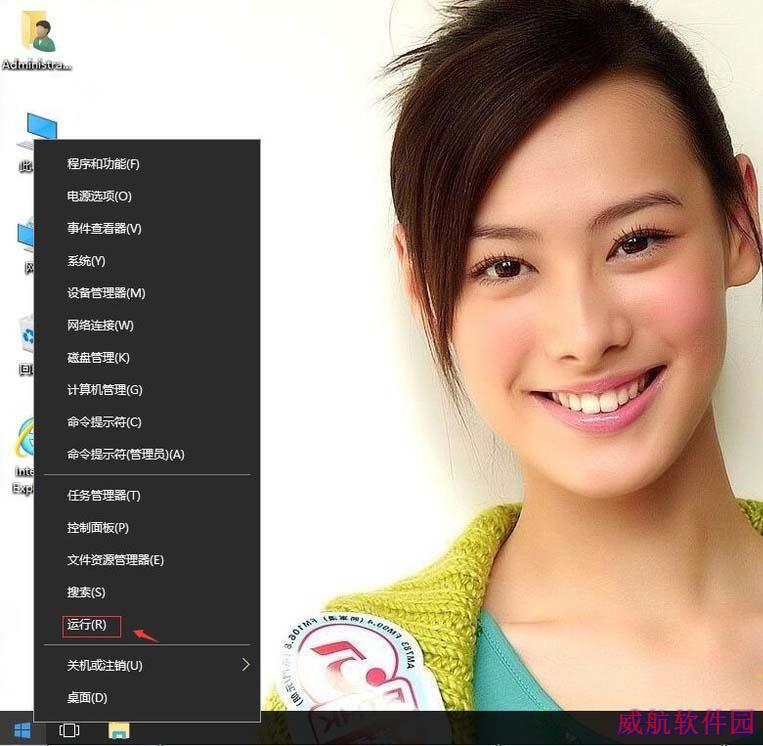Launch Command Prompt (命令提示符(C))
Screen dimensions: 763x746
pyautogui.click(x=147, y=422)
